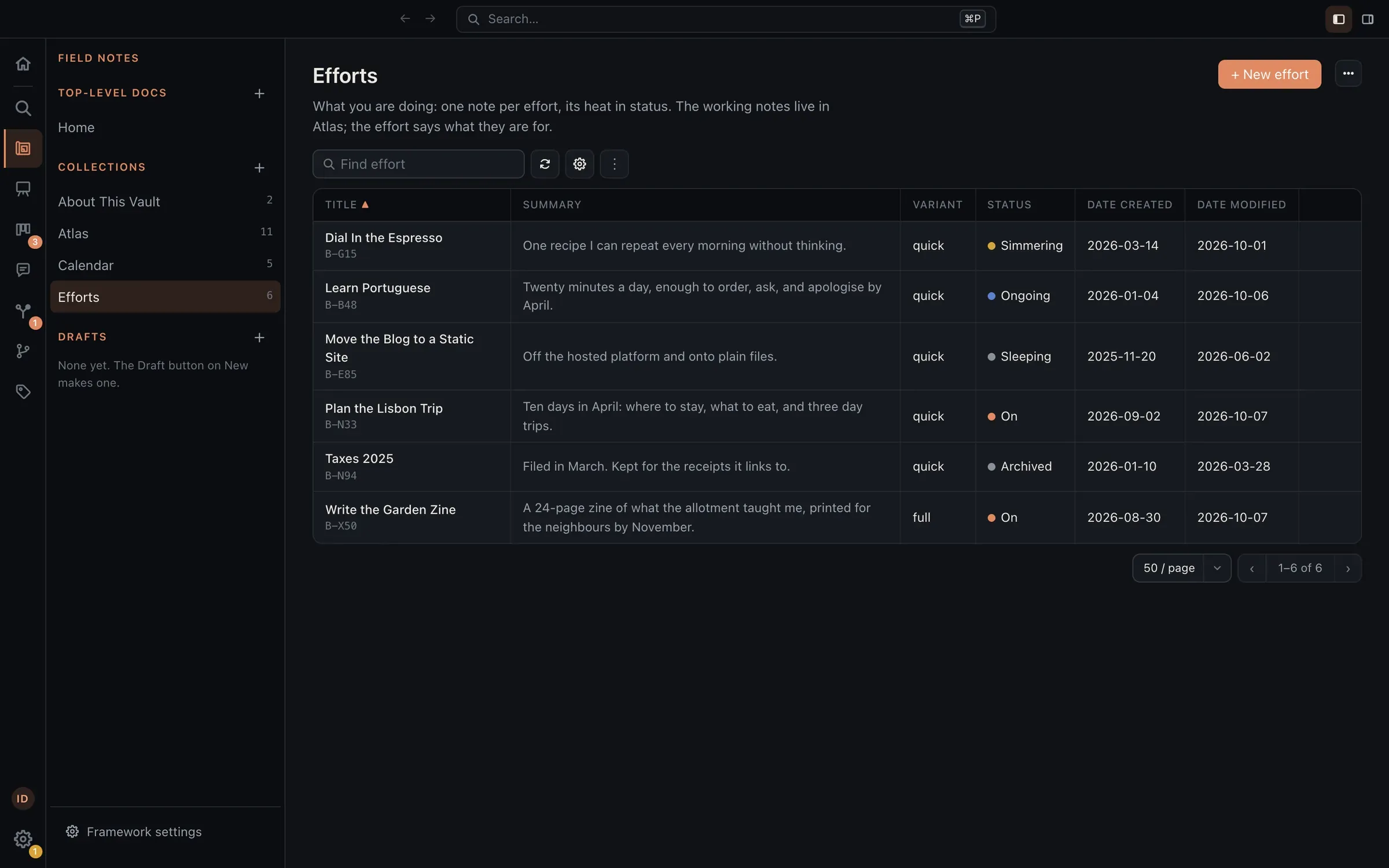The image size is (1389, 868).
Task: Open the vertical dots table options menu
Action: point(614,164)
